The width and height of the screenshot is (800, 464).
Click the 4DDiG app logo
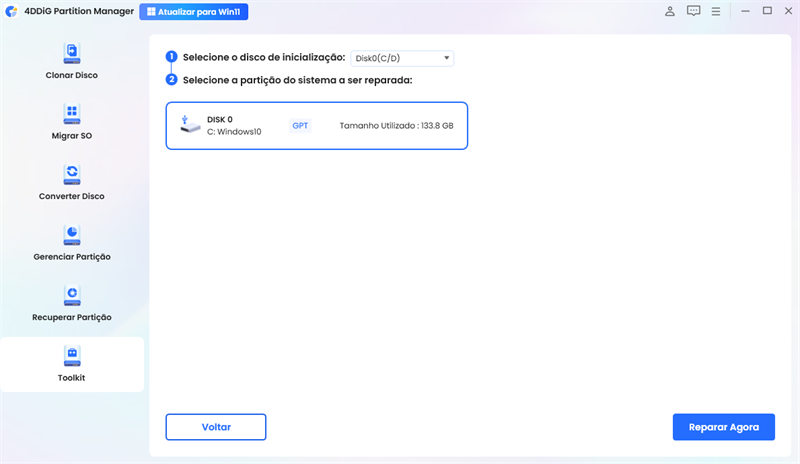pyautogui.click(x=11, y=11)
